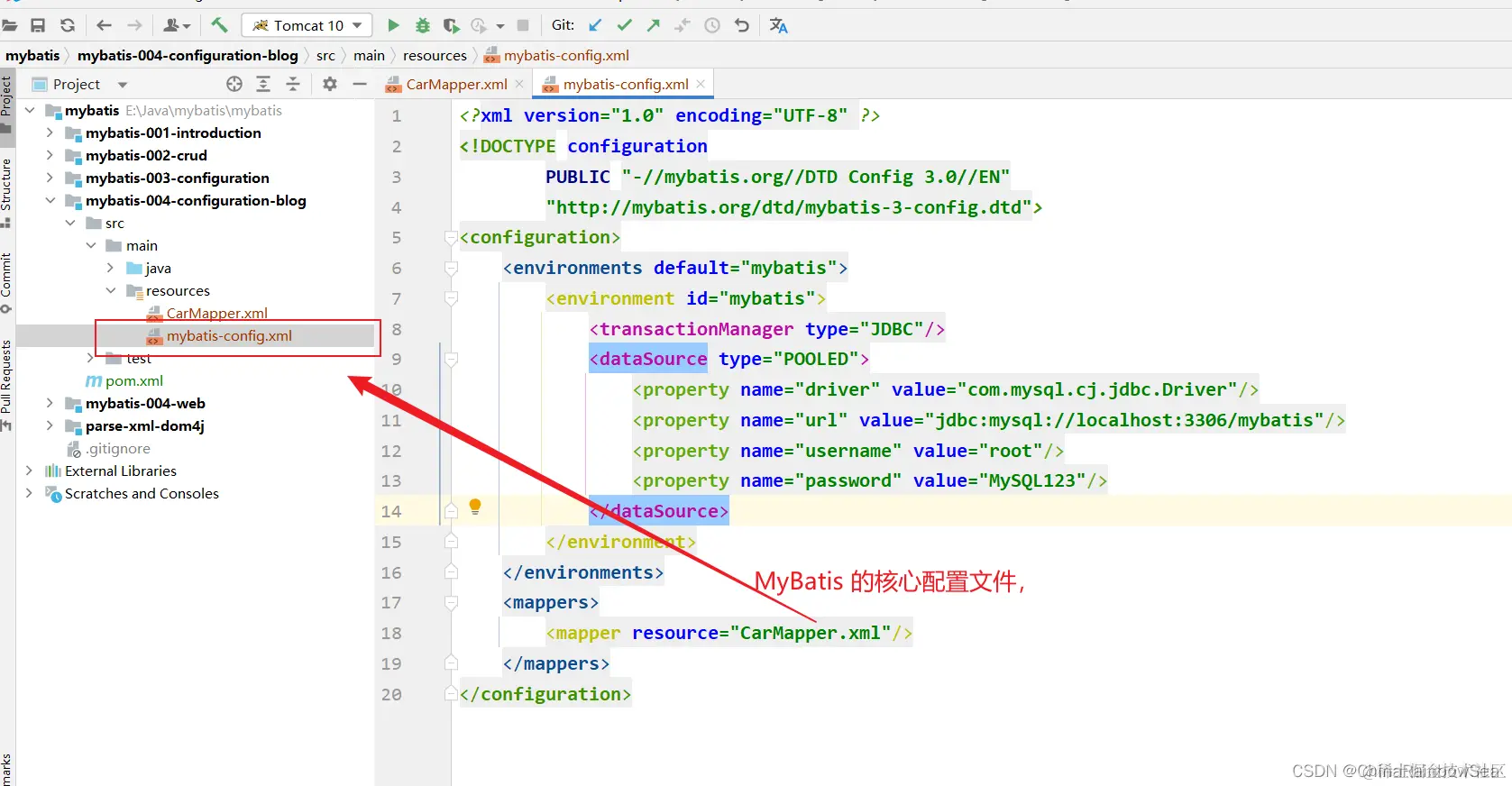Rollback changes with the undo arrow icon

coord(742,25)
